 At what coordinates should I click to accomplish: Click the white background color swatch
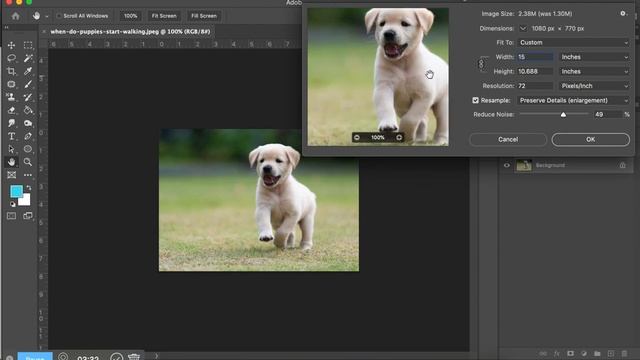click(x=25, y=200)
